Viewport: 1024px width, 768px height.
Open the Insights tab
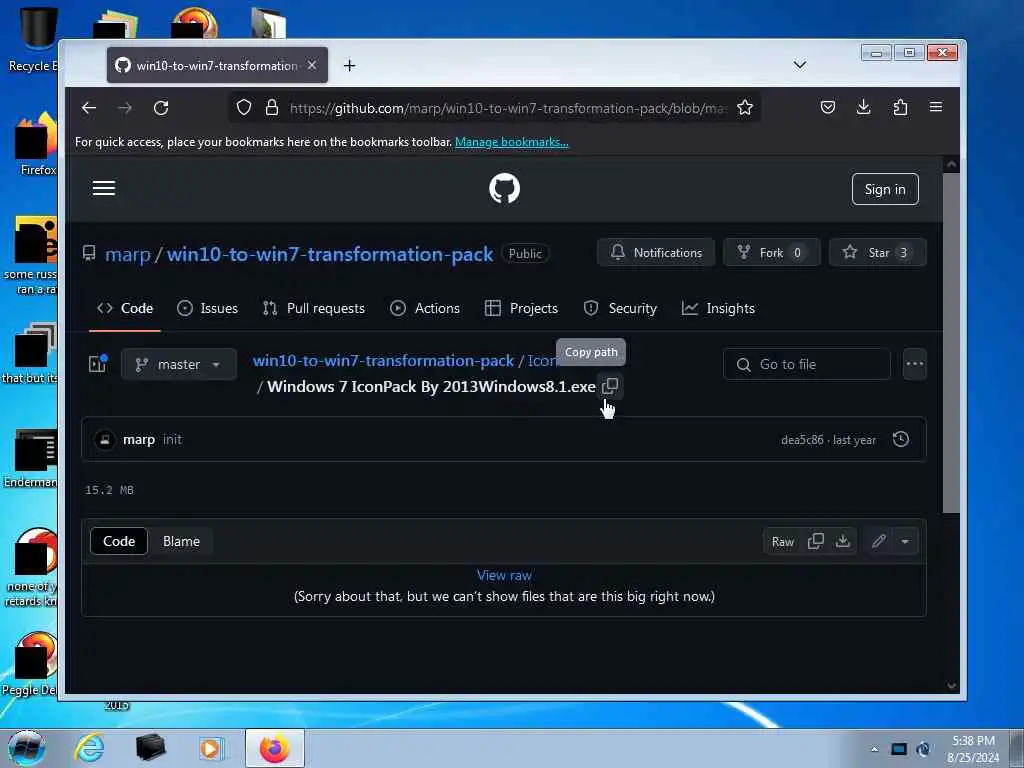pyautogui.click(x=718, y=308)
